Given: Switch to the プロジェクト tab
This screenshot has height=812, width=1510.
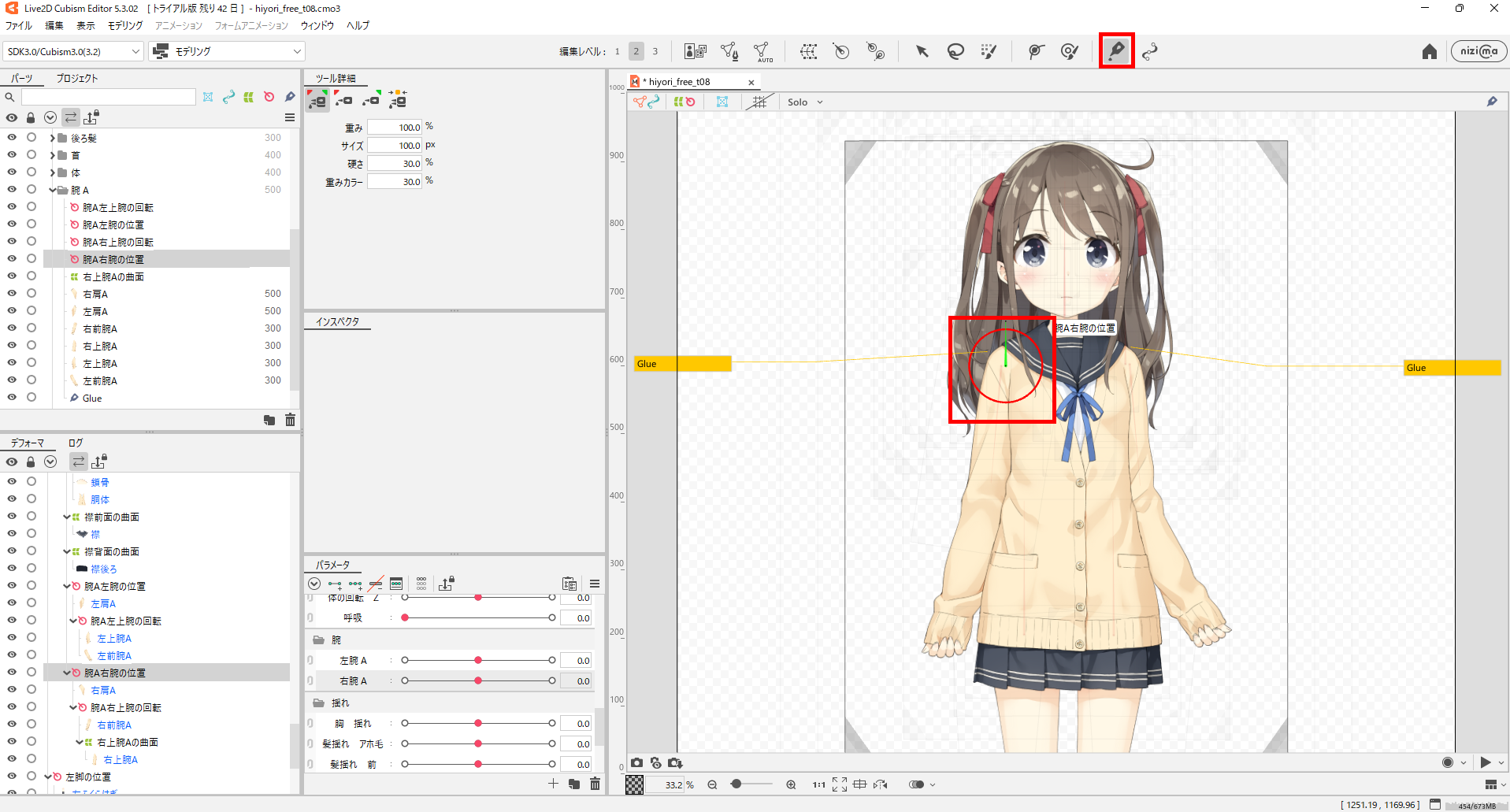Looking at the screenshot, I should [x=77, y=78].
